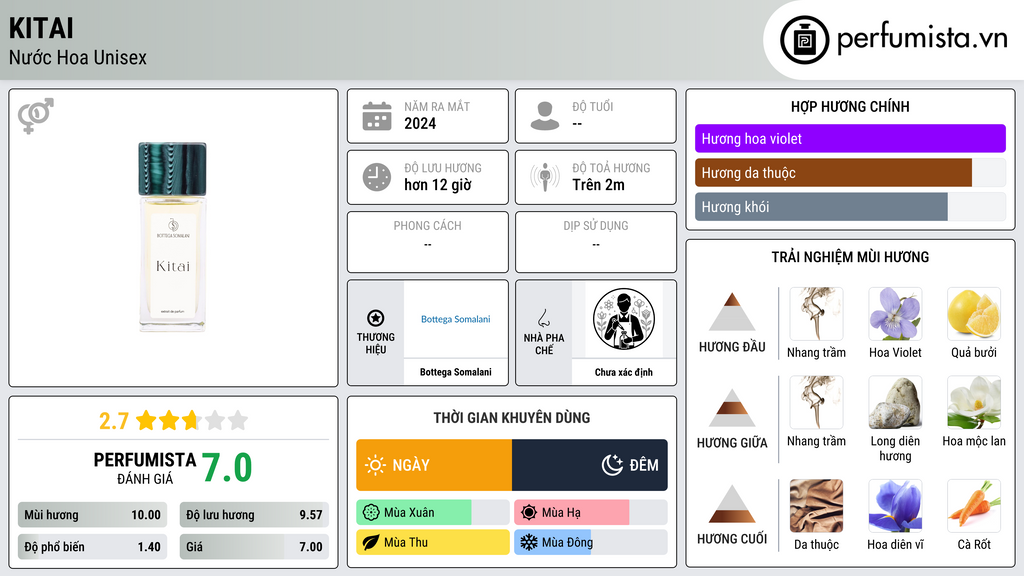Click the sun icon in the Ngày bar
1024x576 pixels.
[x=376, y=465]
